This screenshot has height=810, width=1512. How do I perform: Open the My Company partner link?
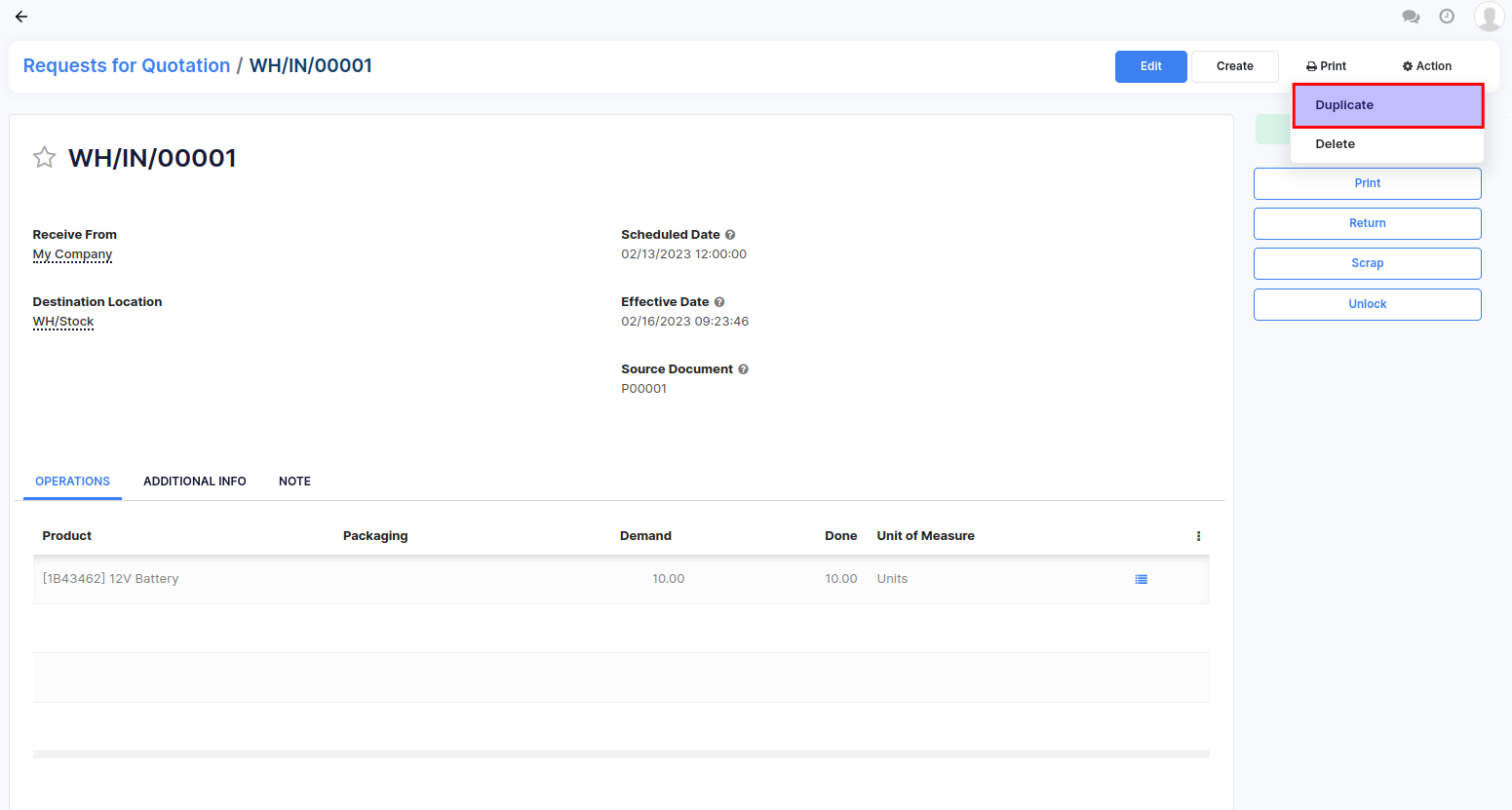point(72,254)
